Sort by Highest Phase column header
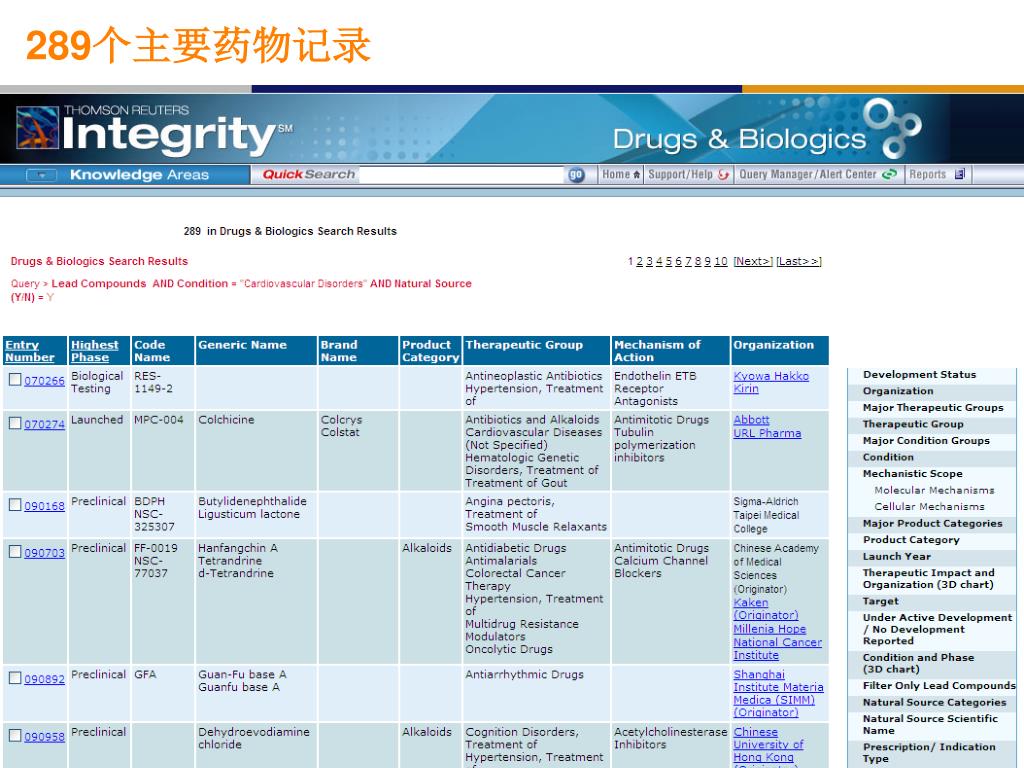 [x=95, y=351]
